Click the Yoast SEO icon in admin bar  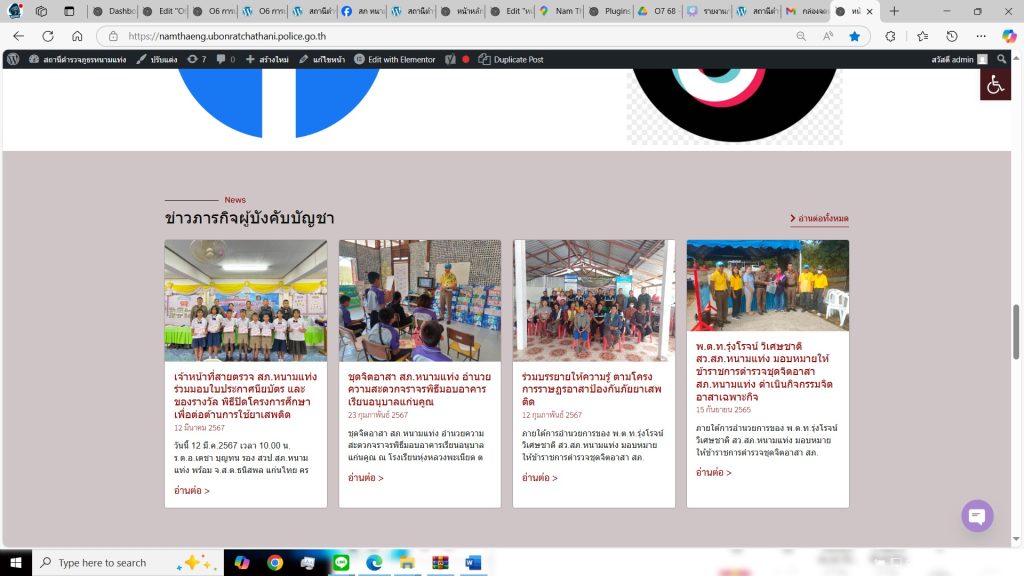click(451, 60)
